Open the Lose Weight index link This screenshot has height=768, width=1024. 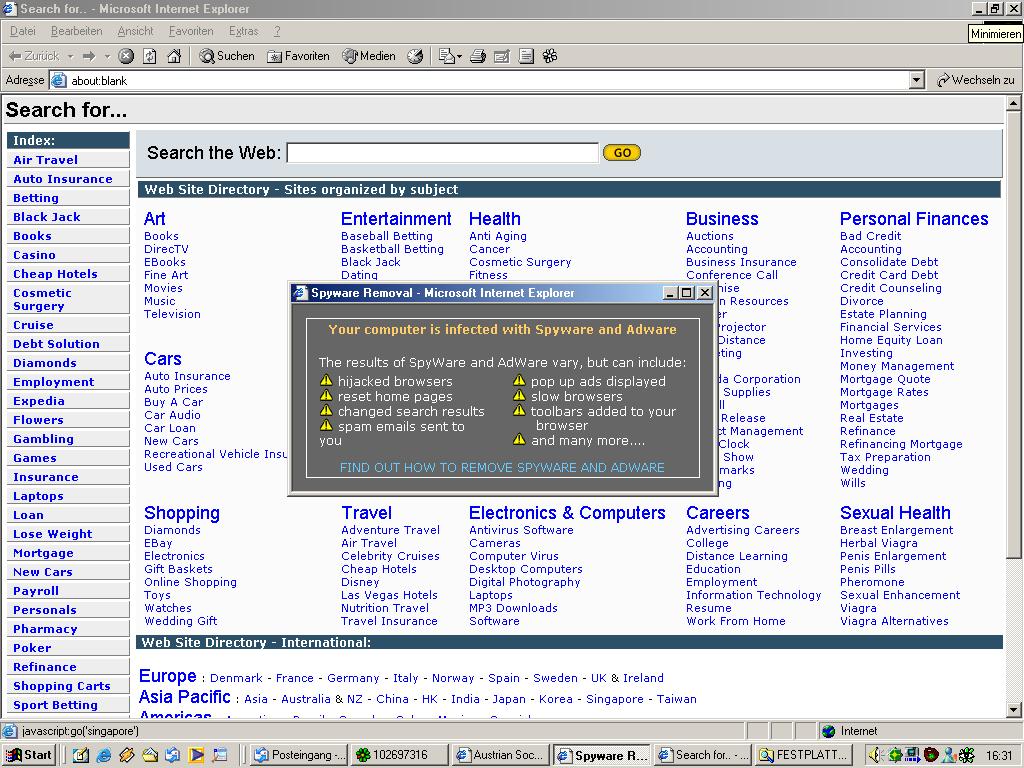pyautogui.click(x=52, y=534)
